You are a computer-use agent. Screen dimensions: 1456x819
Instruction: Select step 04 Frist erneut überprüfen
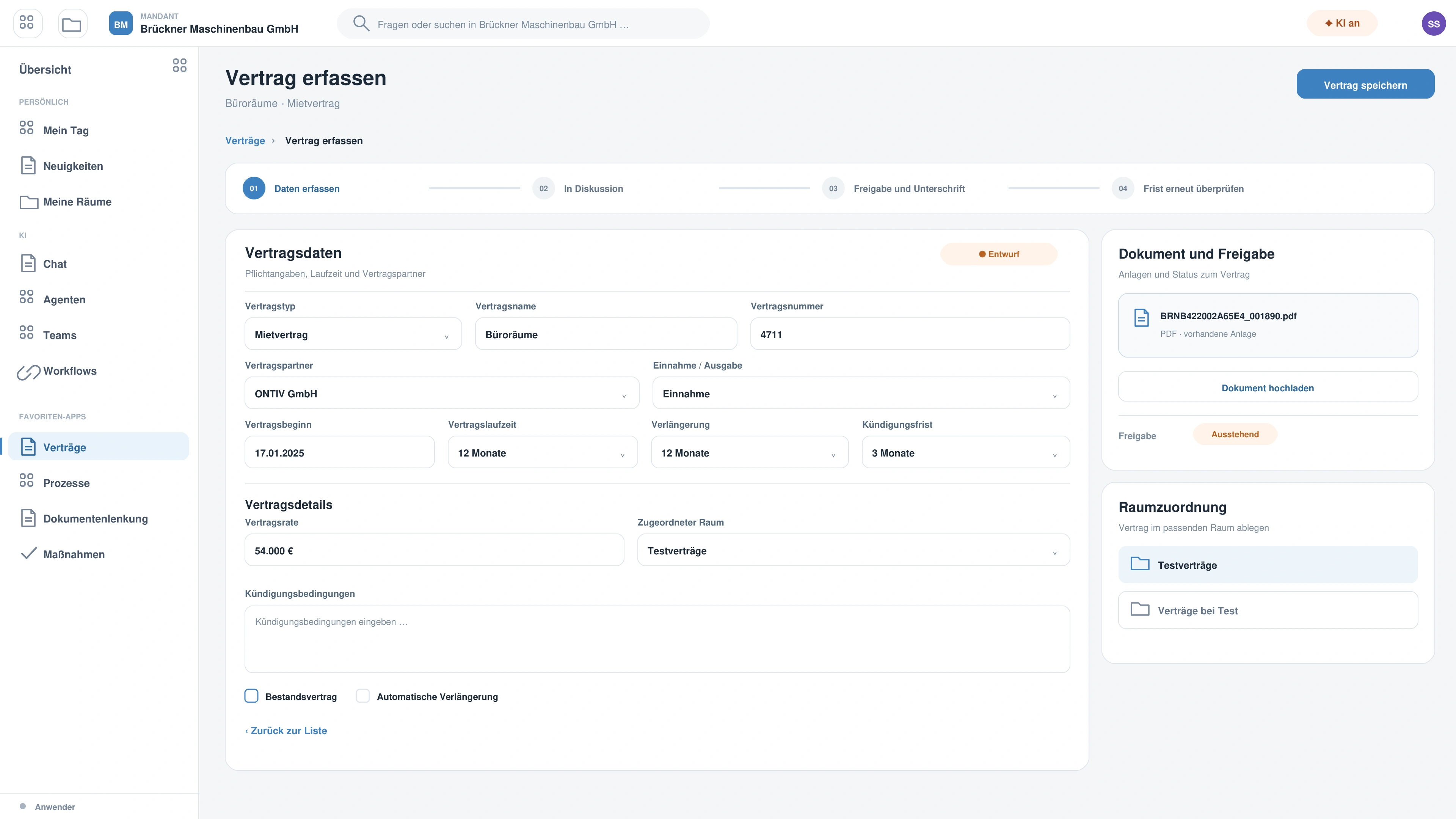click(x=1178, y=188)
